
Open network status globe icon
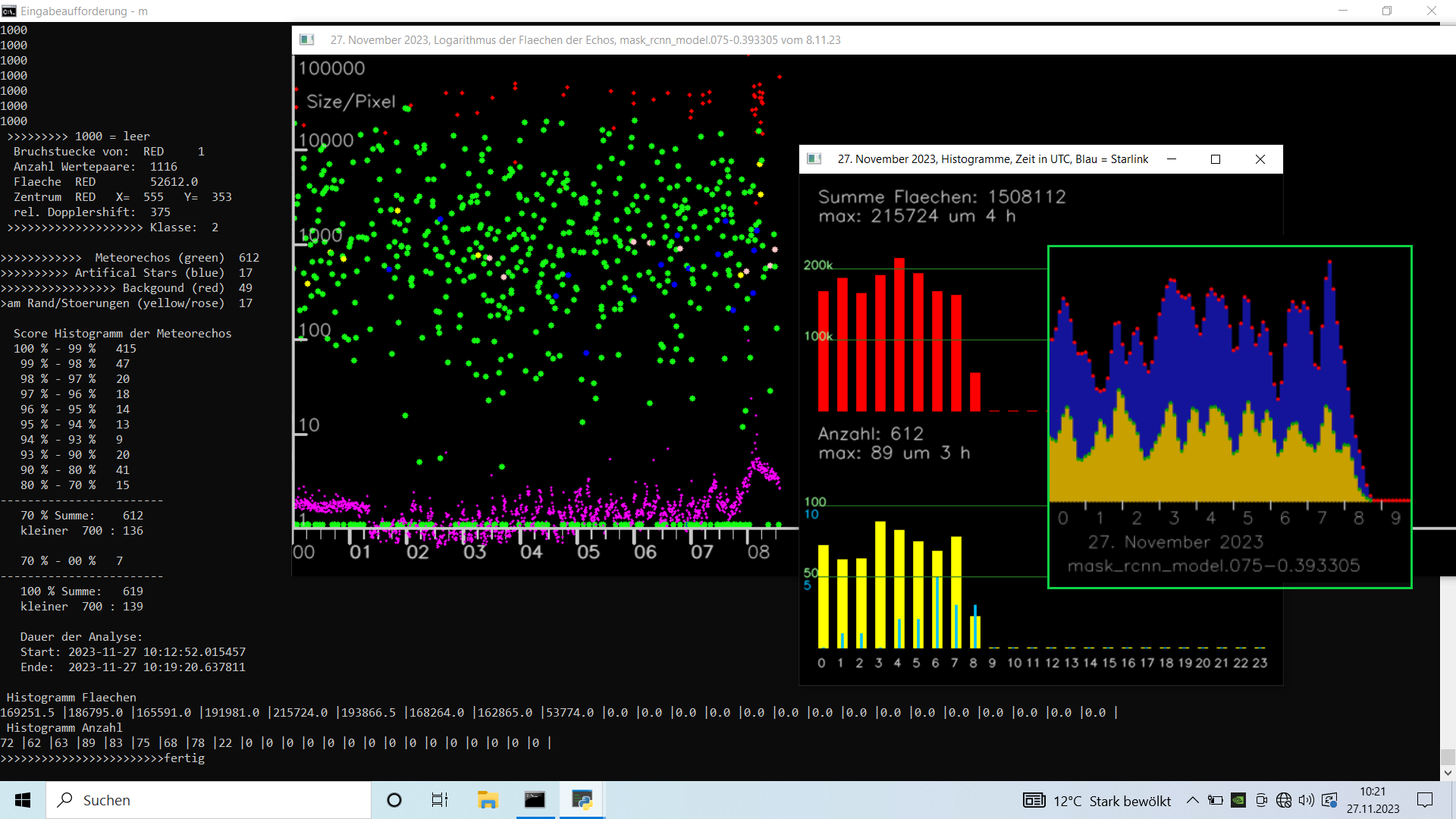click(x=1284, y=800)
